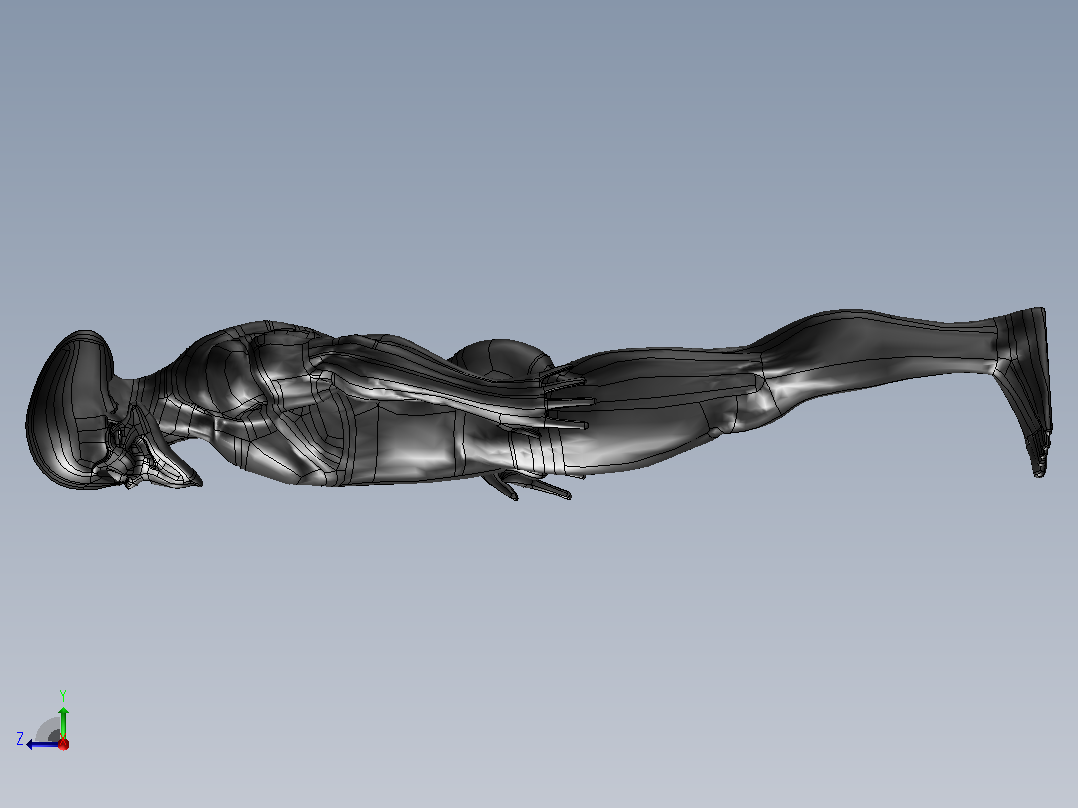1078x808 pixels.
Task: Click the red X-axis dot on the triad
Action: 63,744
